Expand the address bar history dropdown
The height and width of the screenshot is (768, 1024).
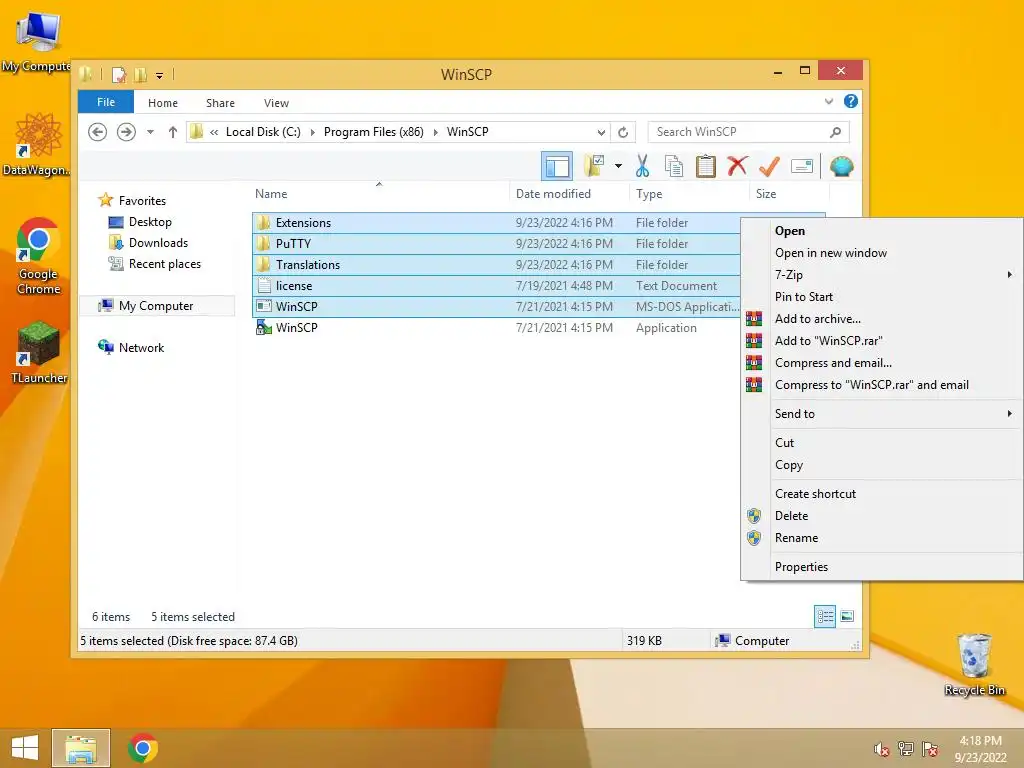pyautogui.click(x=601, y=133)
